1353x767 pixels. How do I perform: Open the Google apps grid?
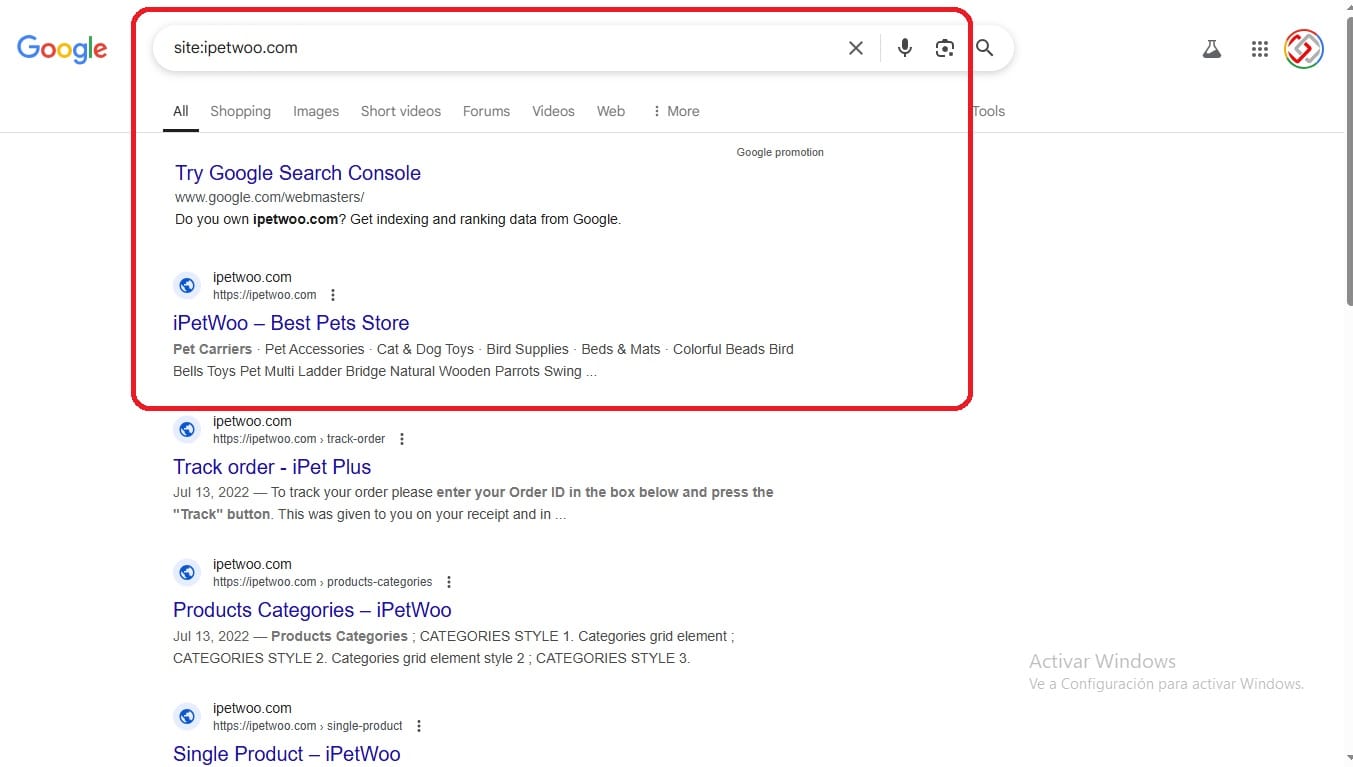click(1260, 48)
